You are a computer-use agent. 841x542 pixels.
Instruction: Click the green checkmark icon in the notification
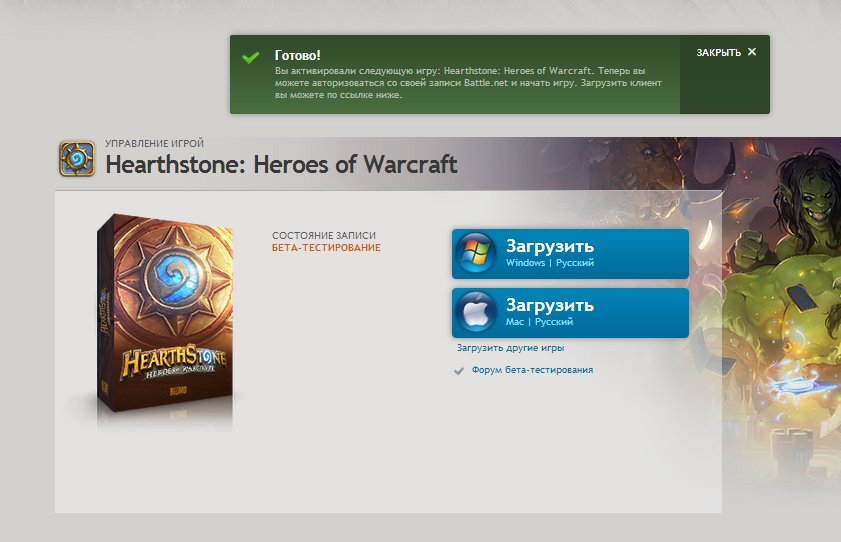pyautogui.click(x=250, y=57)
